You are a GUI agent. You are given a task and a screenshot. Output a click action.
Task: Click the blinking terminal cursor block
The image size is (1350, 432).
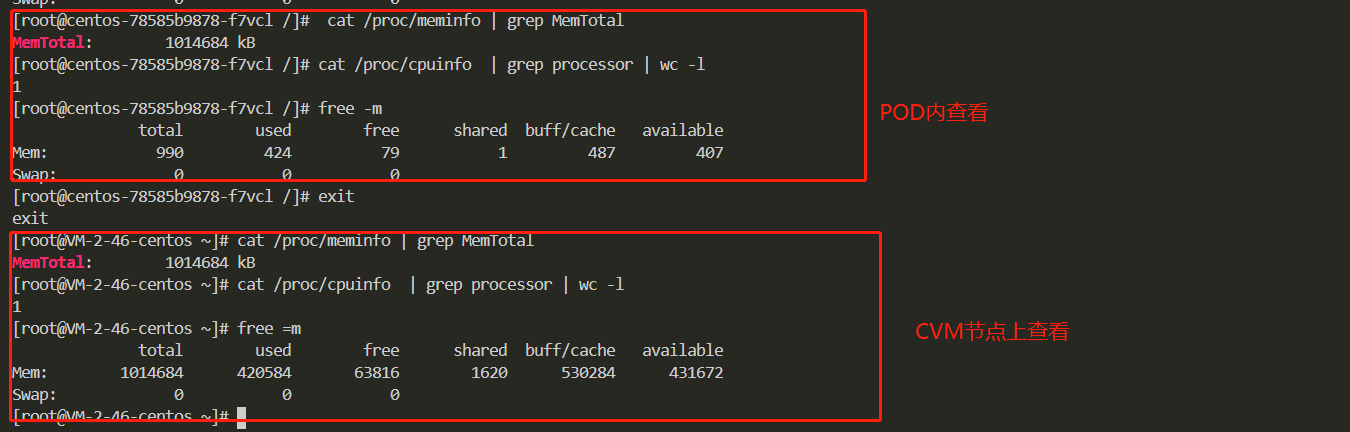[x=241, y=417]
